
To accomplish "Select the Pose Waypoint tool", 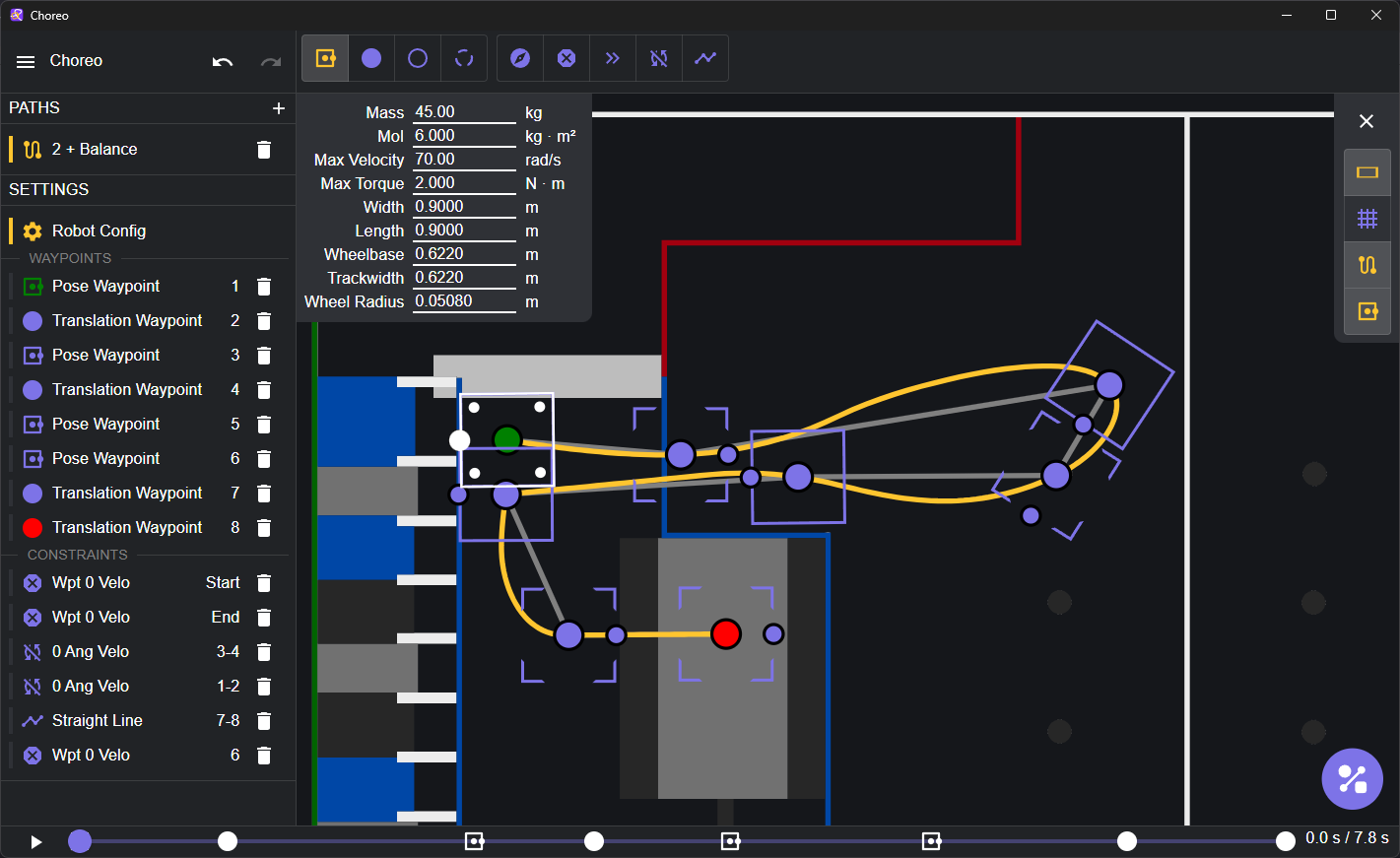I will pyautogui.click(x=325, y=58).
